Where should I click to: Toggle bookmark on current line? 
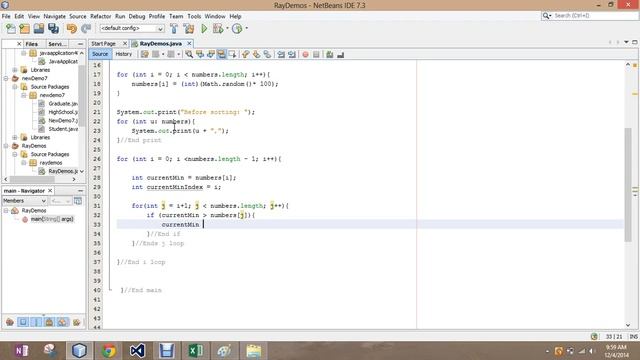[x=267, y=54]
